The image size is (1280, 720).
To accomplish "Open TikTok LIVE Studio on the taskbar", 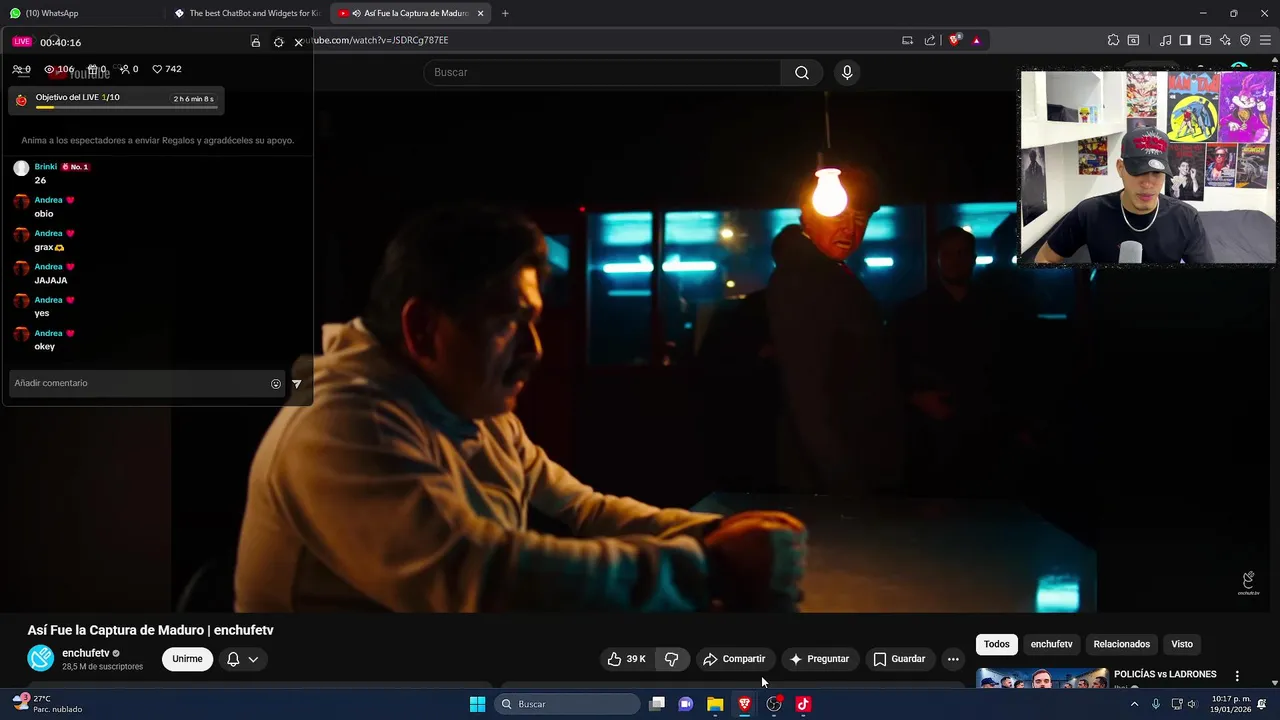I will [803, 704].
